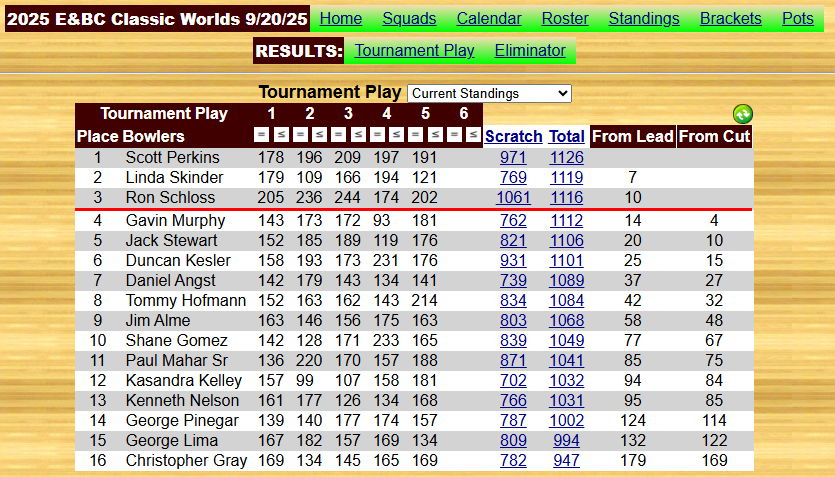Click the equals icon under game 3
This screenshot has width=835, height=477.
[x=338, y=135]
